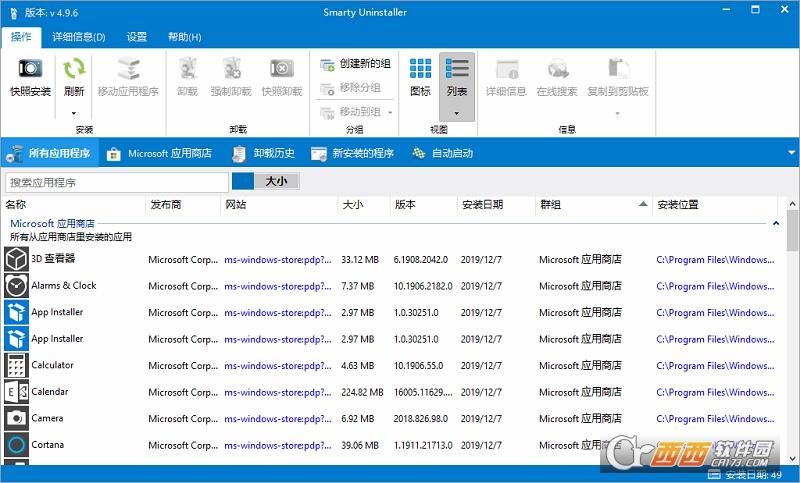Open the 帮助(H) ribbon tab
The image size is (800, 483).
coord(185,37)
